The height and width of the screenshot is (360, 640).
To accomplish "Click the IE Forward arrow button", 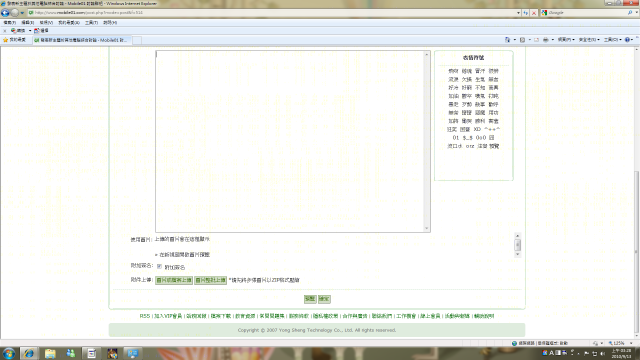I will pos(15,13).
